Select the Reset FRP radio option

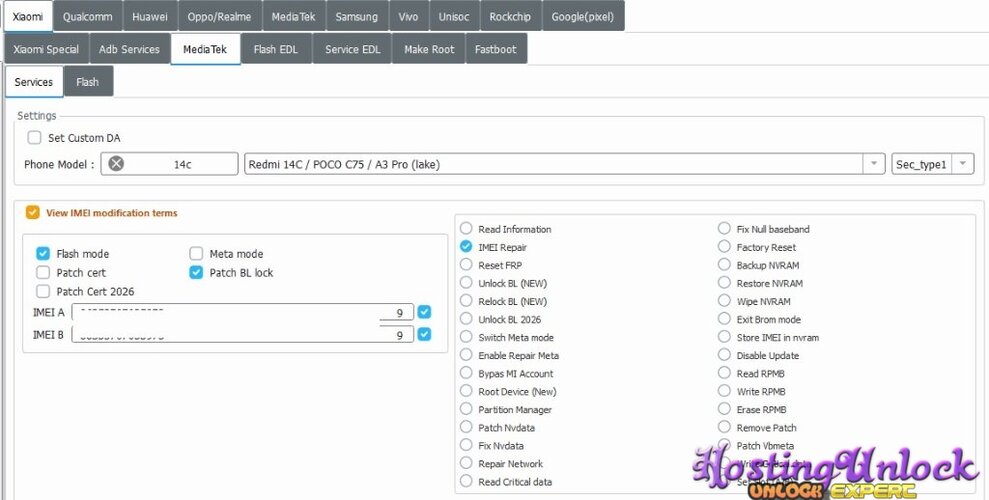[466, 265]
